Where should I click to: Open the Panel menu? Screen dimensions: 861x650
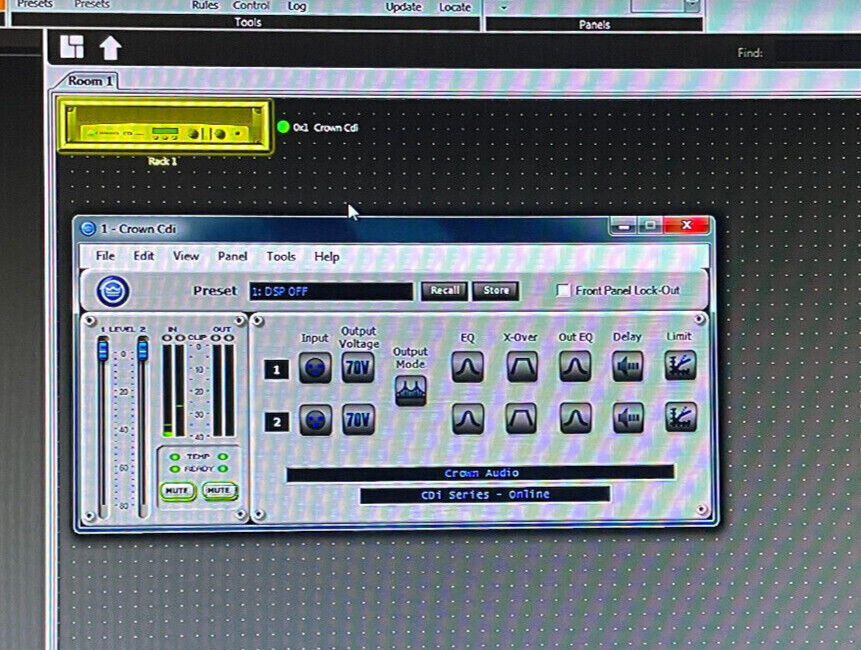tap(232, 256)
